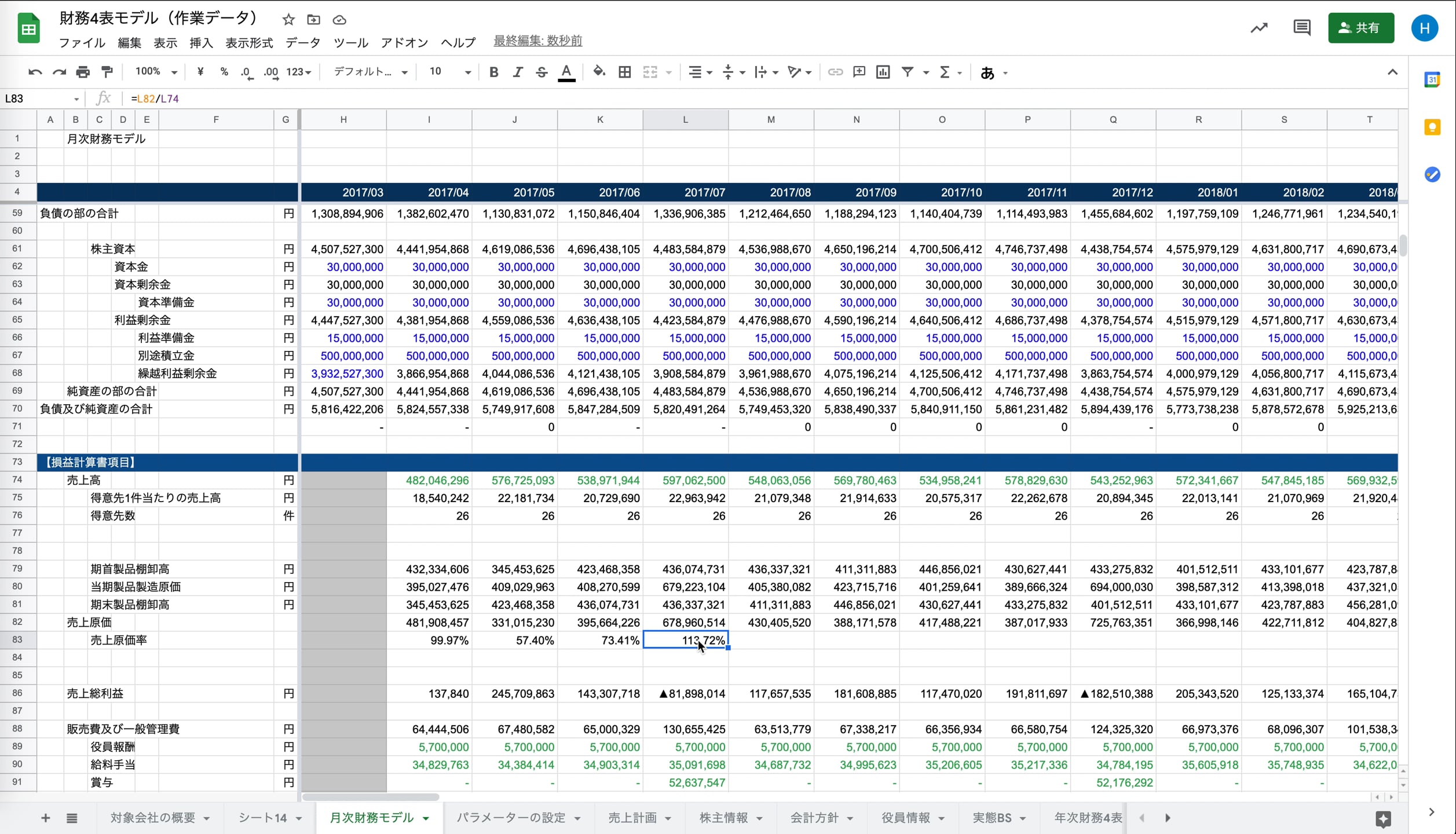1456x834 pixels.
Task: Click the print icon in toolbar
Action: tap(83, 72)
